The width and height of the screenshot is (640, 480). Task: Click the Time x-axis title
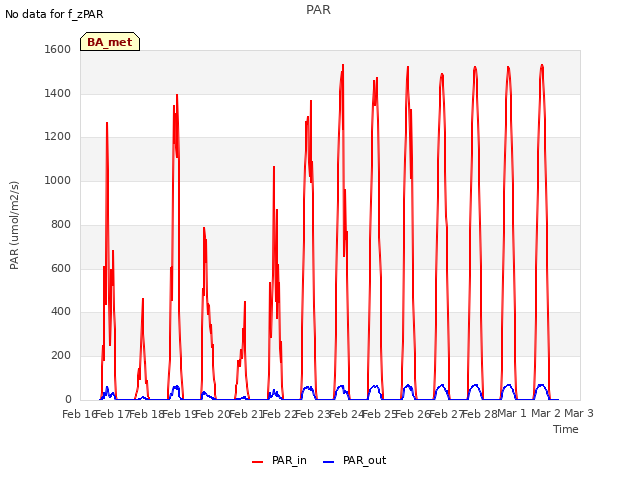pyautogui.click(x=566, y=429)
